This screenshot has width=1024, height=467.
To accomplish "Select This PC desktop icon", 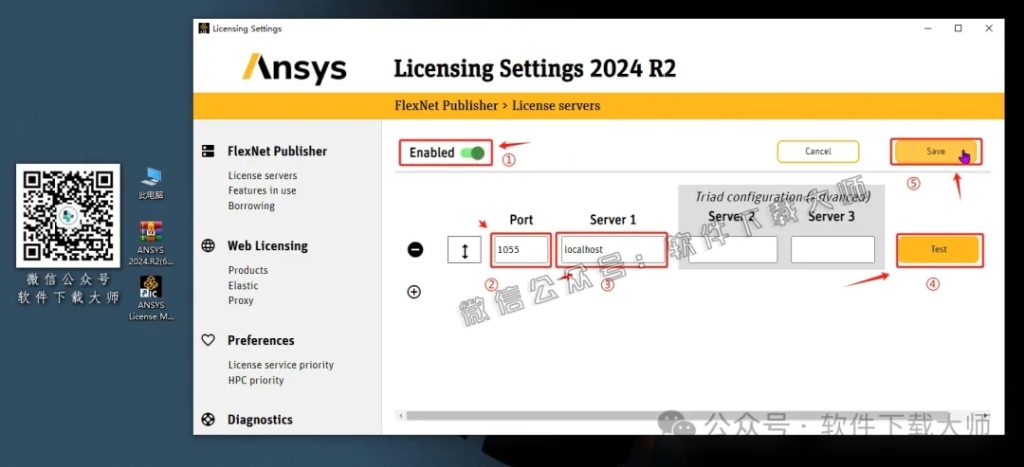I will point(151,183).
